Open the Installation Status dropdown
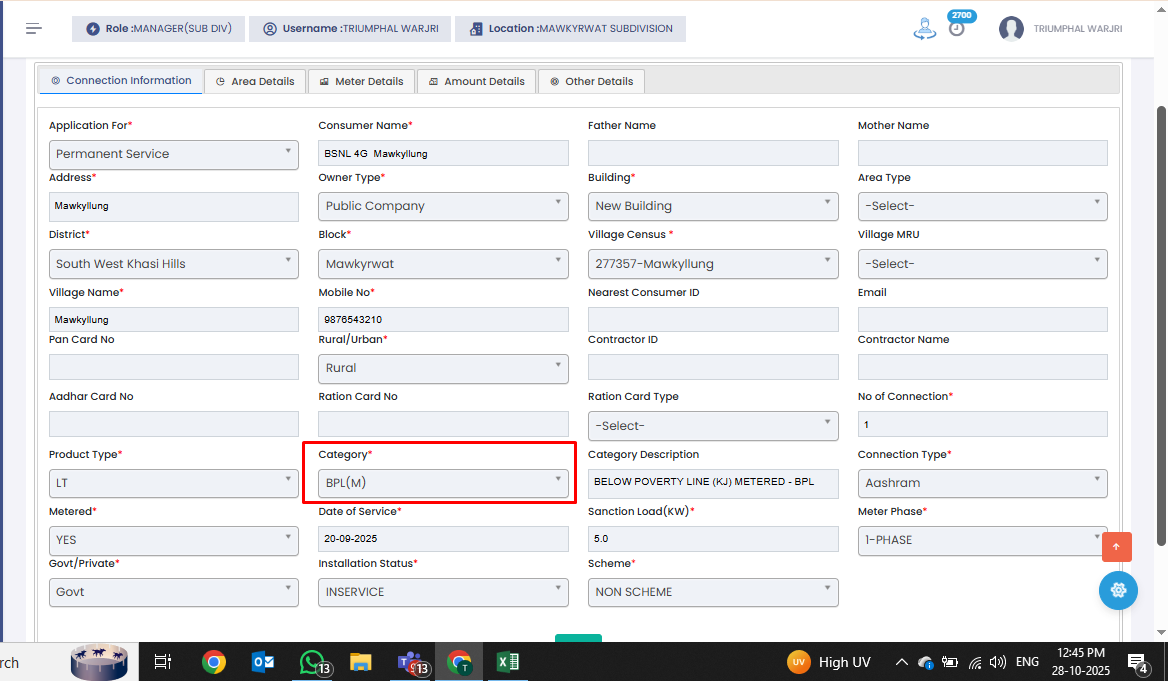This screenshot has width=1168, height=681. coord(443,592)
